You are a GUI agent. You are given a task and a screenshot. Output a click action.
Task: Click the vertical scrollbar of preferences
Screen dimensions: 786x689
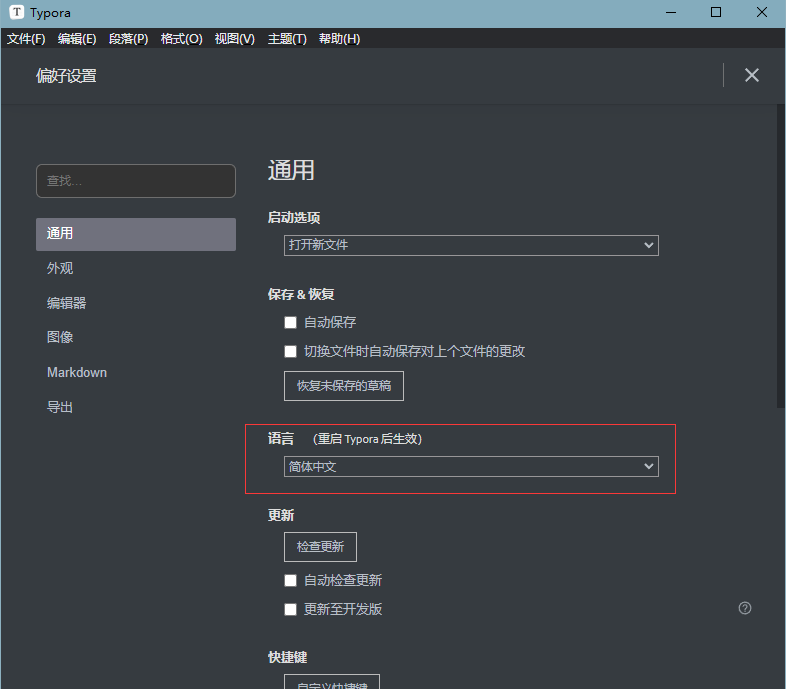pos(781,256)
